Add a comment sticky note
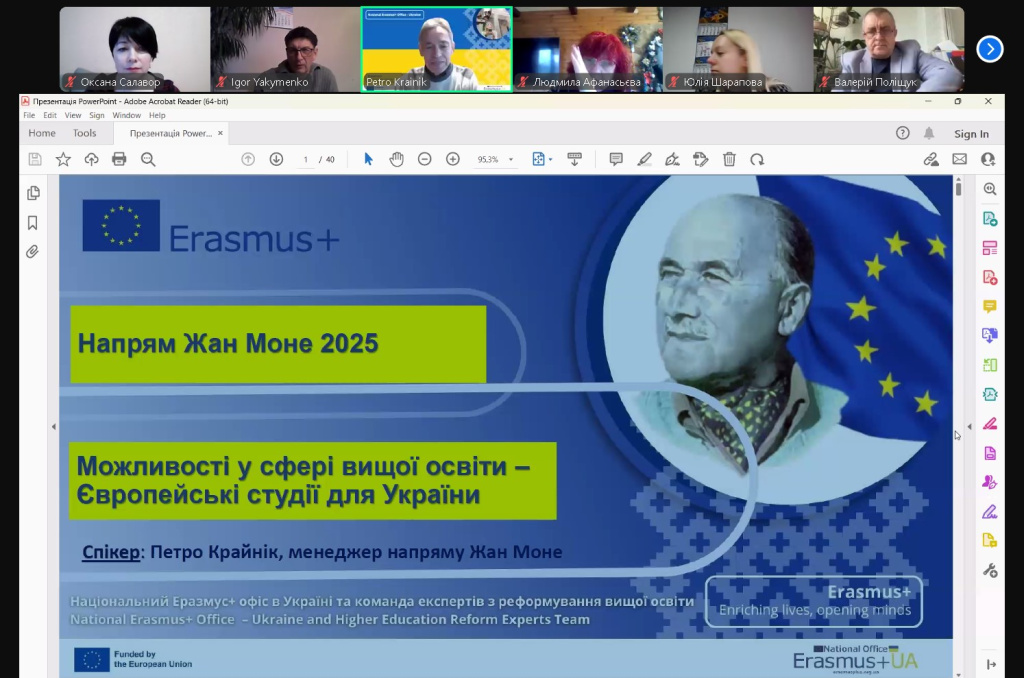Viewport: 1024px width, 678px height. point(616,159)
